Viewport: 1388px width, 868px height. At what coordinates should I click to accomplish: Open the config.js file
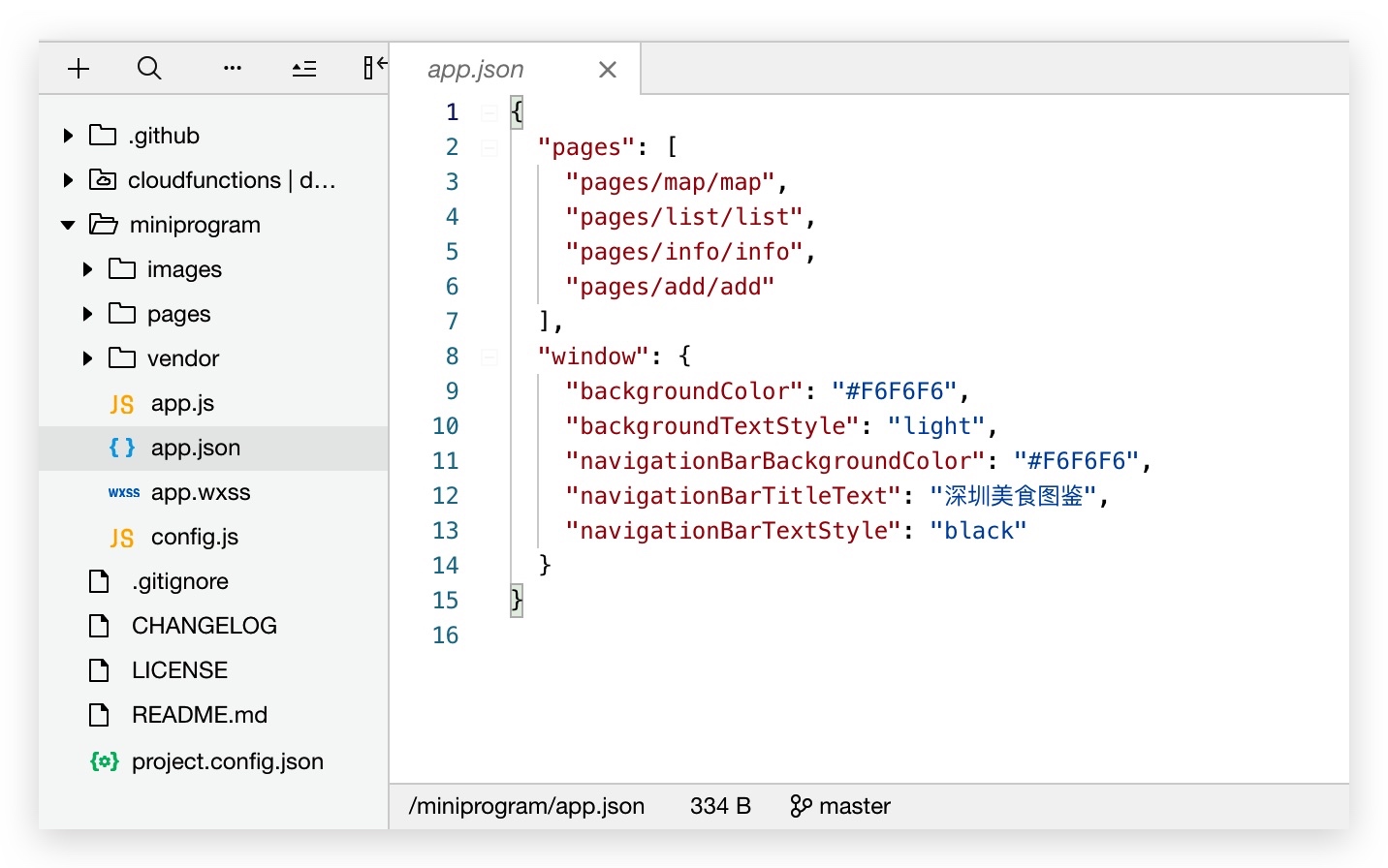coord(195,537)
